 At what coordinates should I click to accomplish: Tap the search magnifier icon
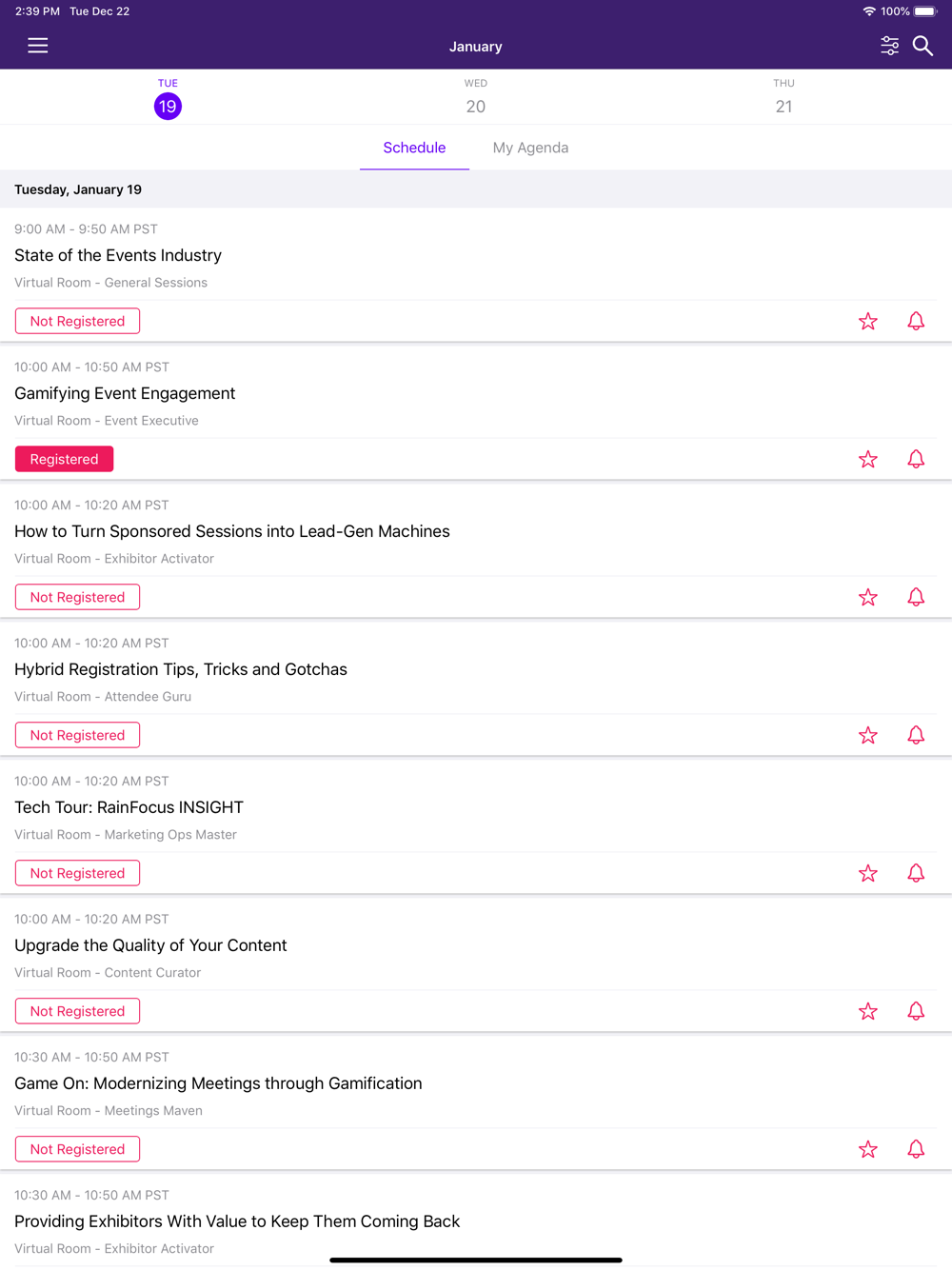(x=922, y=46)
